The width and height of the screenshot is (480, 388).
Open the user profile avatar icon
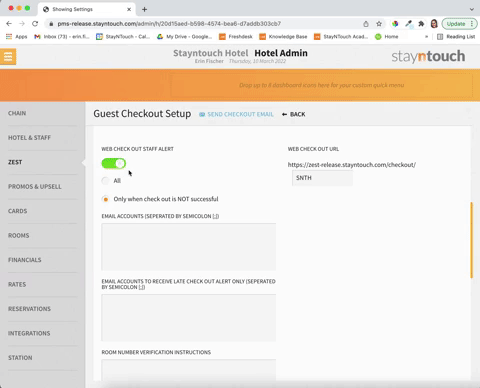tap(434, 24)
